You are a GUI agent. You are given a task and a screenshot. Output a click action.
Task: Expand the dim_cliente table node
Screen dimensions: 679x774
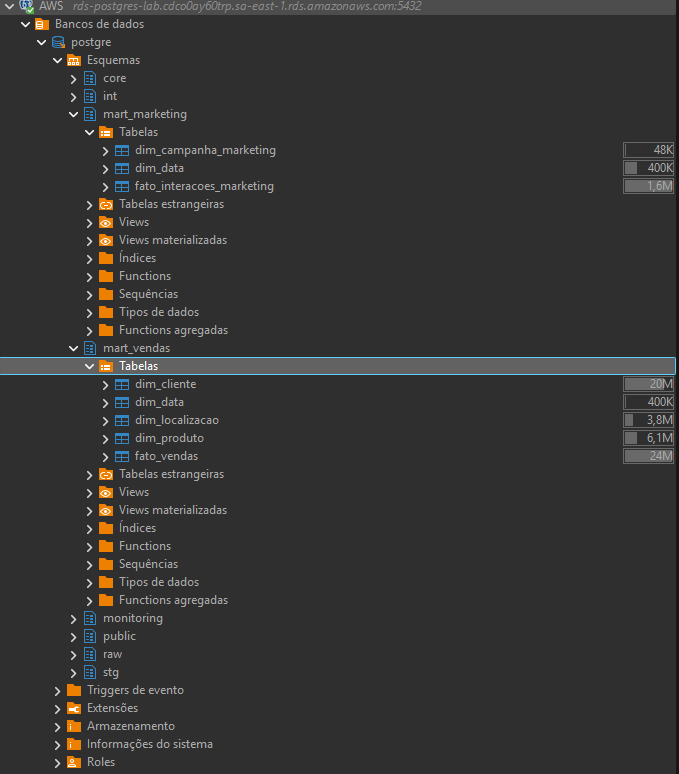105,384
